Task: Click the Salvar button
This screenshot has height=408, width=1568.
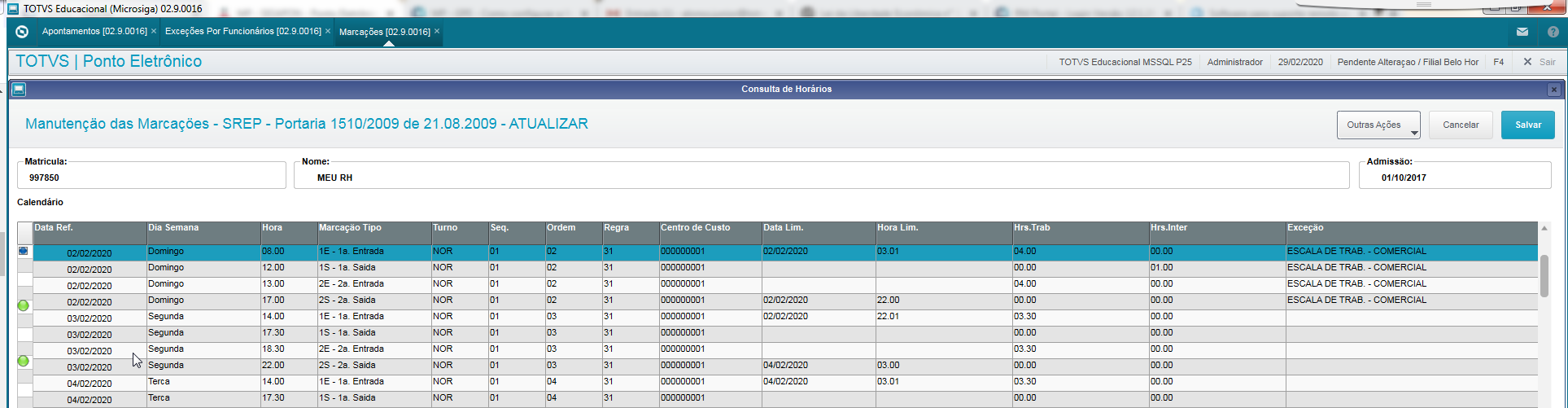Action: click(x=1528, y=125)
